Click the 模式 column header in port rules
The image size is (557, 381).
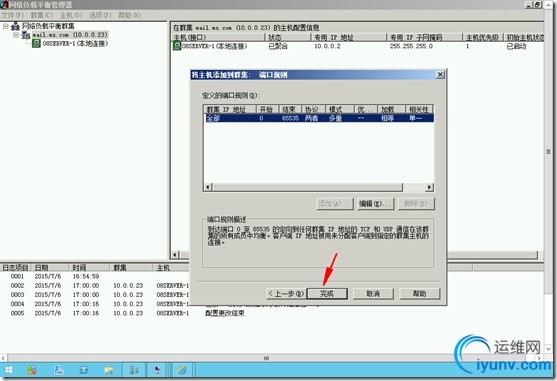(x=339, y=109)
